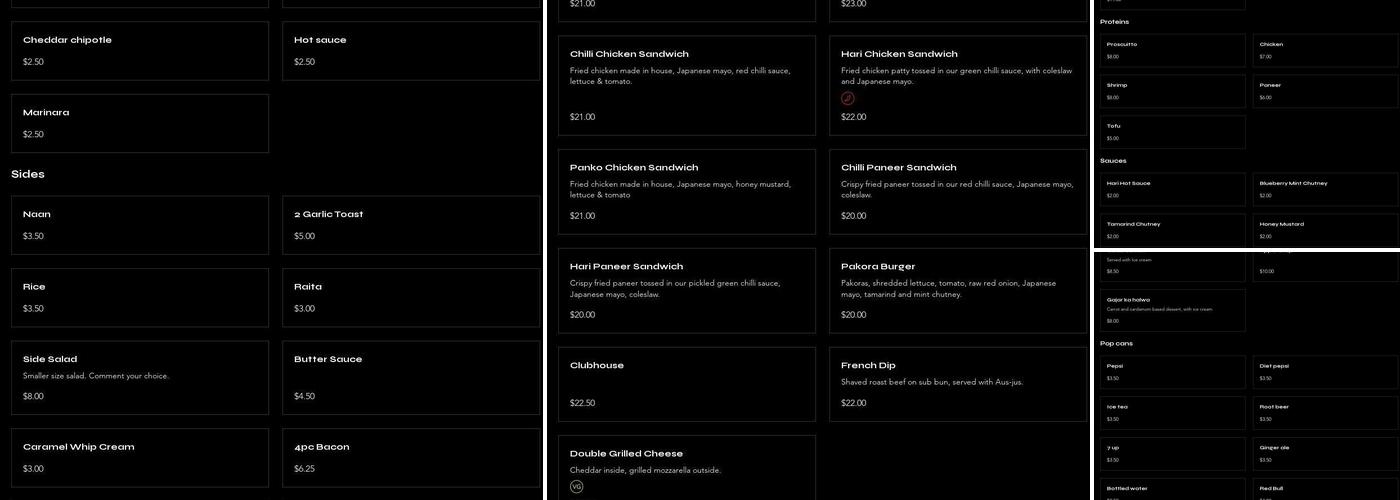Select the Root beer pop can
The height and width of the screenshot is (500, 1400).
click(1325, 413)
